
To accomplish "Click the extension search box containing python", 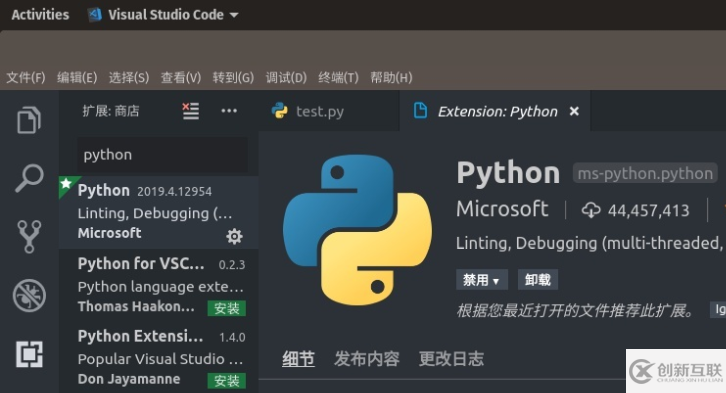I will point(162,155).
